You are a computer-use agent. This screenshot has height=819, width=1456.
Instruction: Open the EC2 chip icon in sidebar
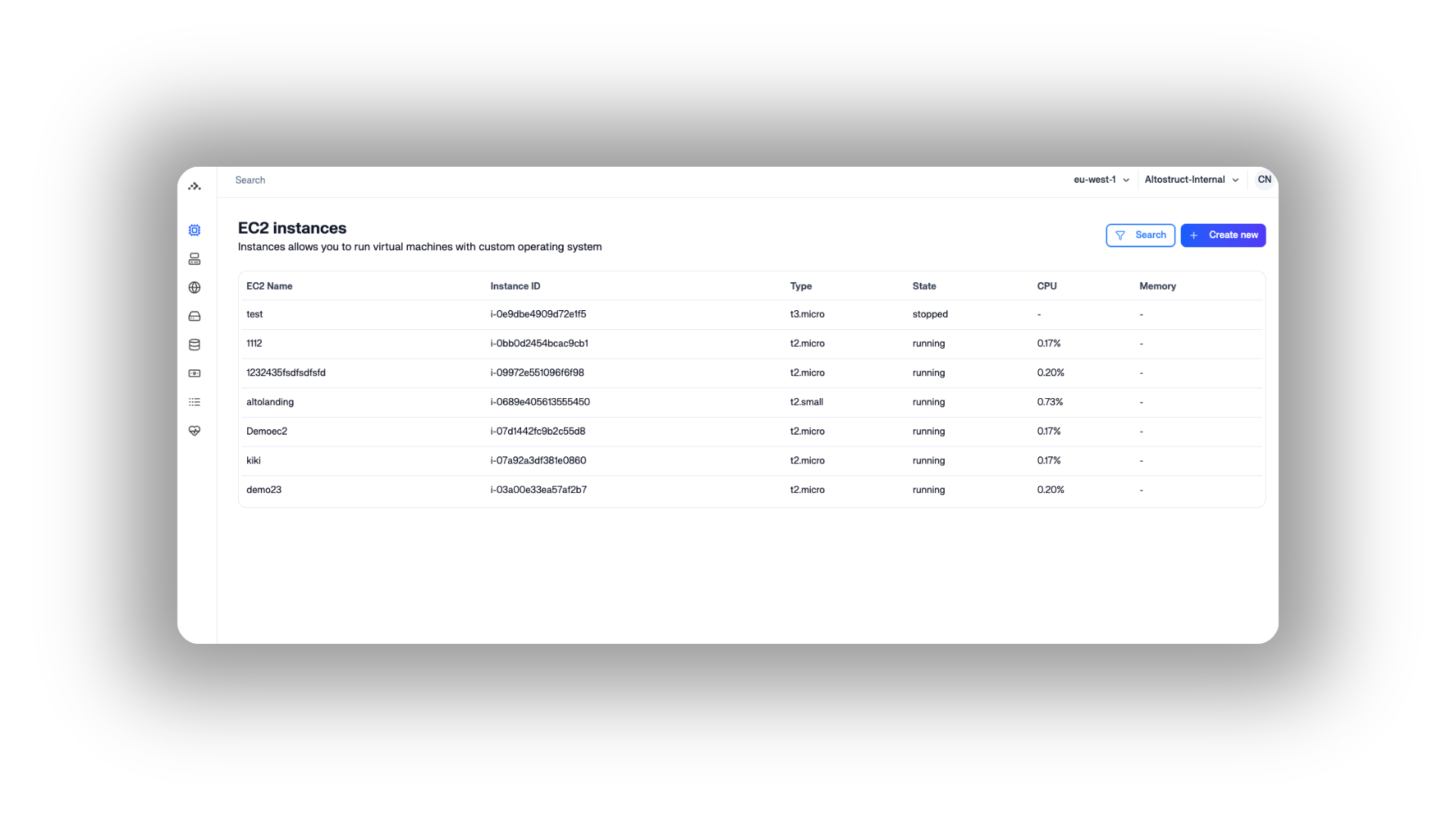(x=194, y=230)
